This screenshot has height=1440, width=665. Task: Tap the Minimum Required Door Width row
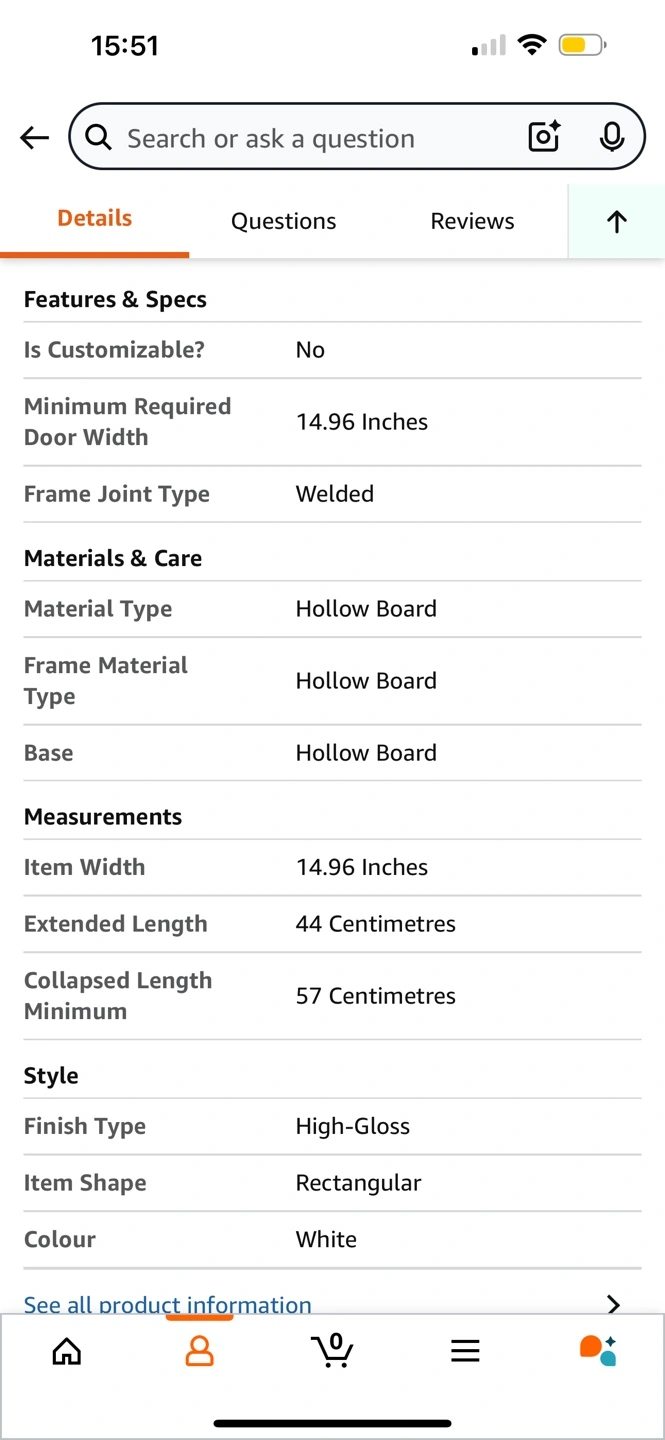tap(332, 422)
